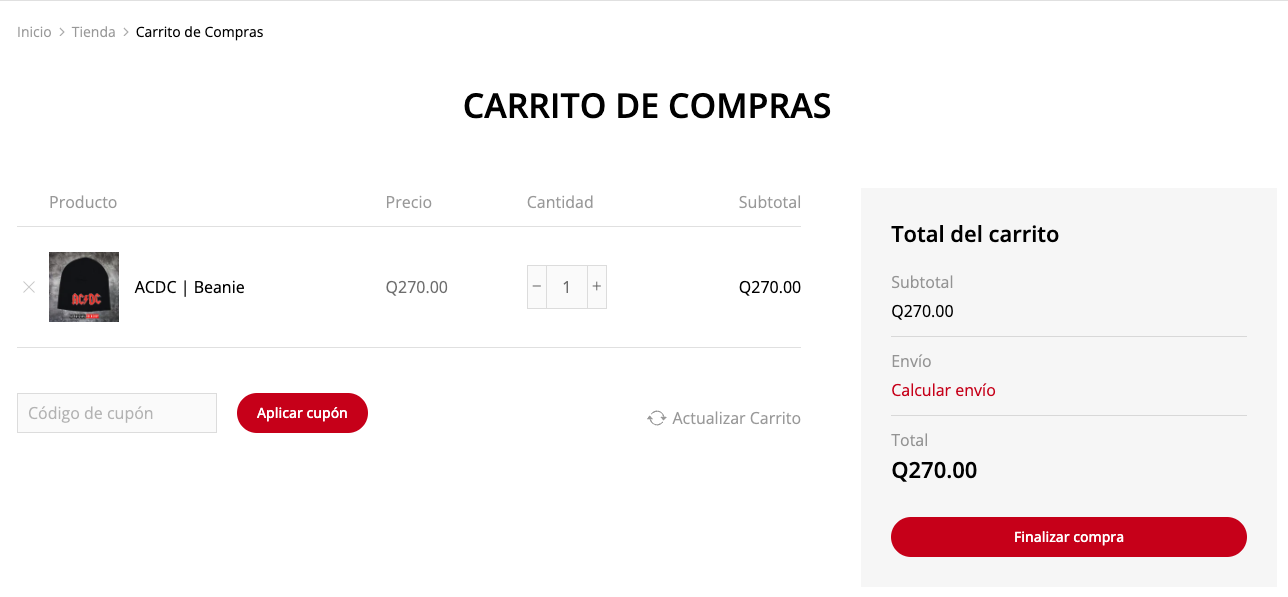Open the ACDC Beanie product thumbnail
Image resolution: width=1288 pixels, height=597 pixels.
click(x=84, y=287)
